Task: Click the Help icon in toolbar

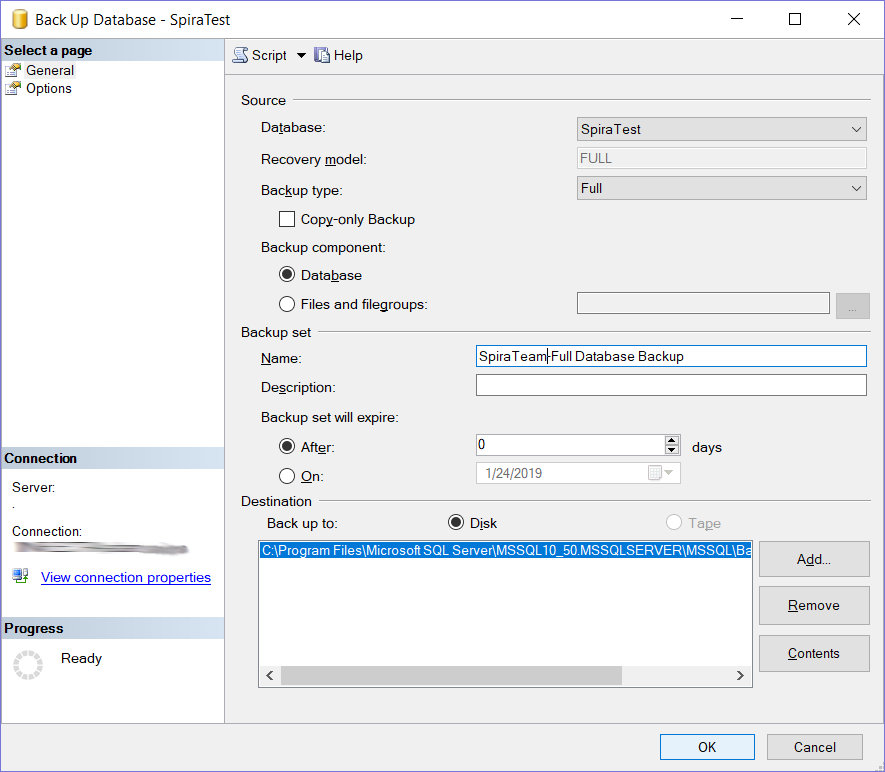Action: pos(322,55)
